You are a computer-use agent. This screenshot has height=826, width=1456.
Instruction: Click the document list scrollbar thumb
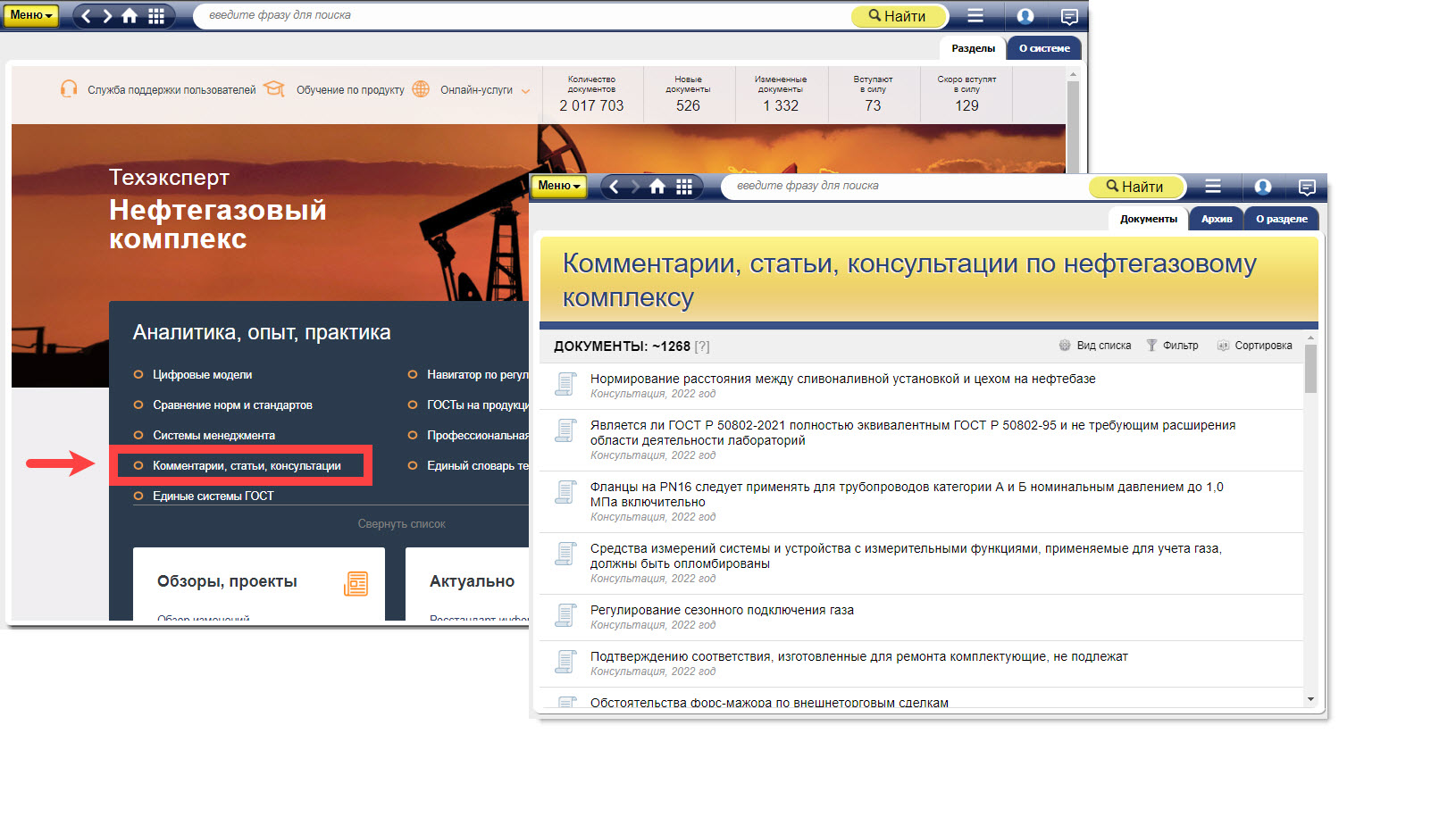pos(1310,368)
